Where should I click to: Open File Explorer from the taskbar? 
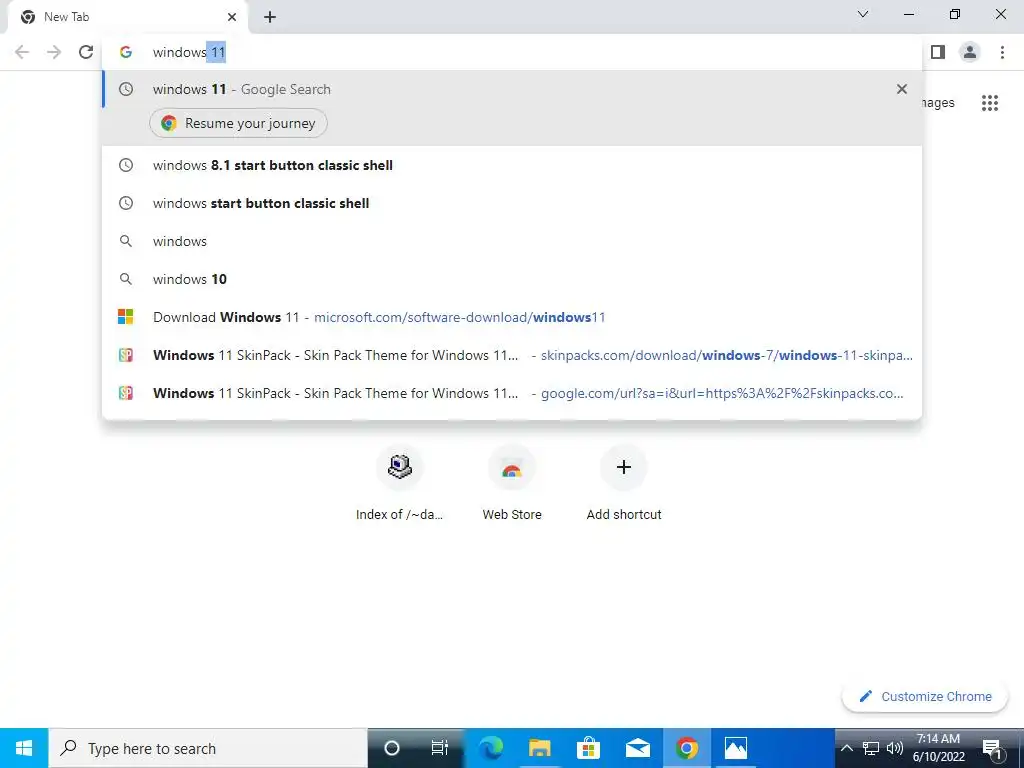tap(539, 748)
